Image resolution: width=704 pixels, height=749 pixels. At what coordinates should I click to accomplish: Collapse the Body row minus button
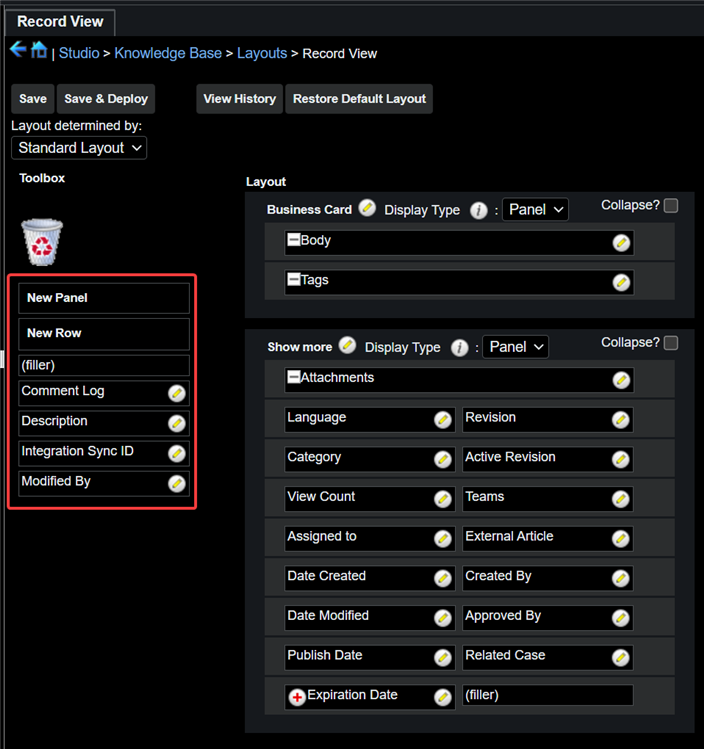coord(294,241)
